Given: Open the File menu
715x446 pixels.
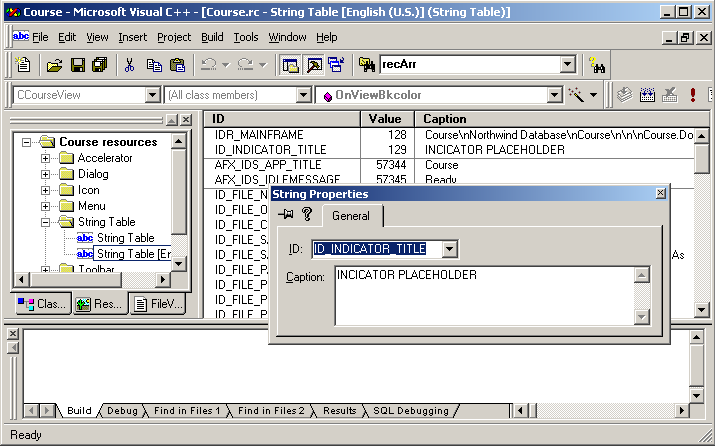Looking at the screenshot, I should (40, 37).
